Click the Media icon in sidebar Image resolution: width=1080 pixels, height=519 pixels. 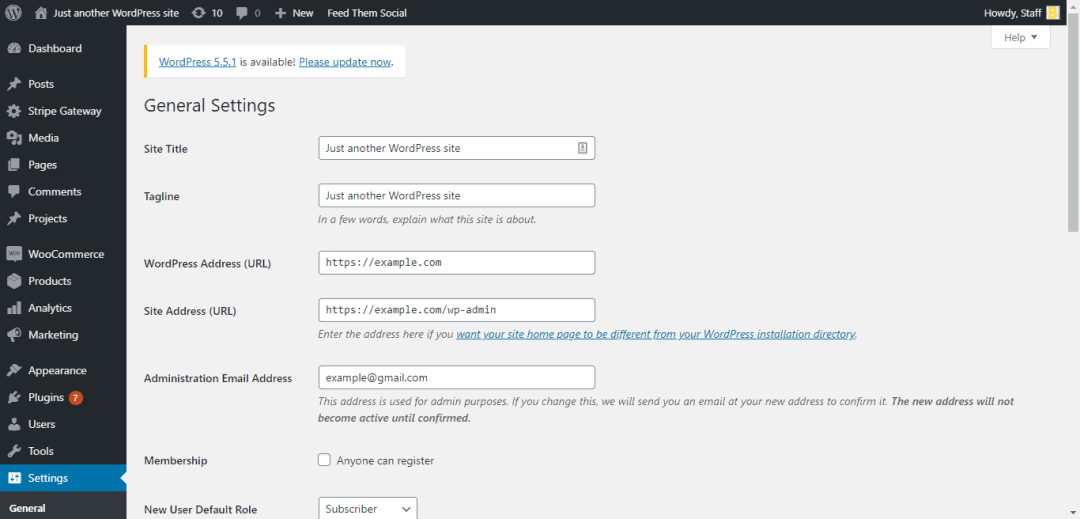(x=14, y=138)
